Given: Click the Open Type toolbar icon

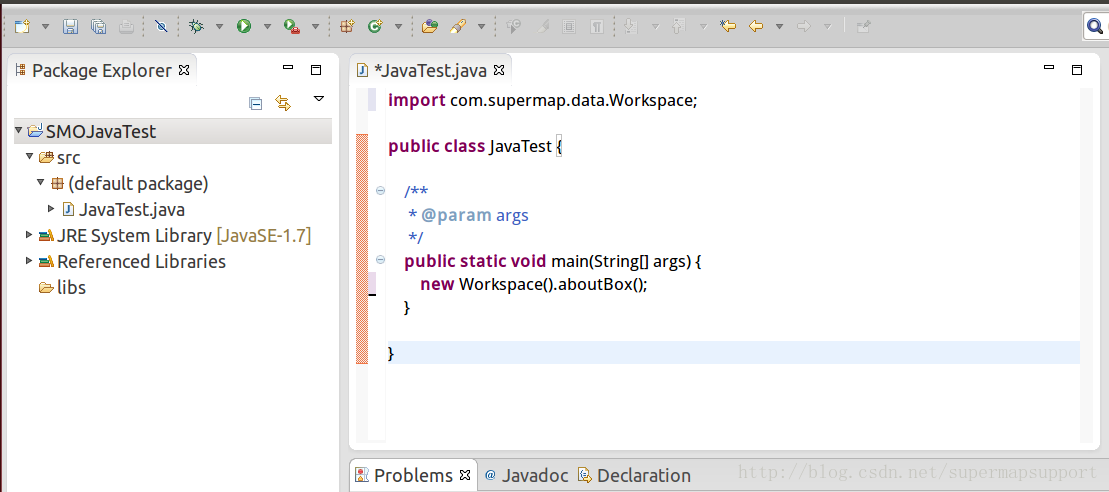Looking at the screenshot, I should 429,27.
